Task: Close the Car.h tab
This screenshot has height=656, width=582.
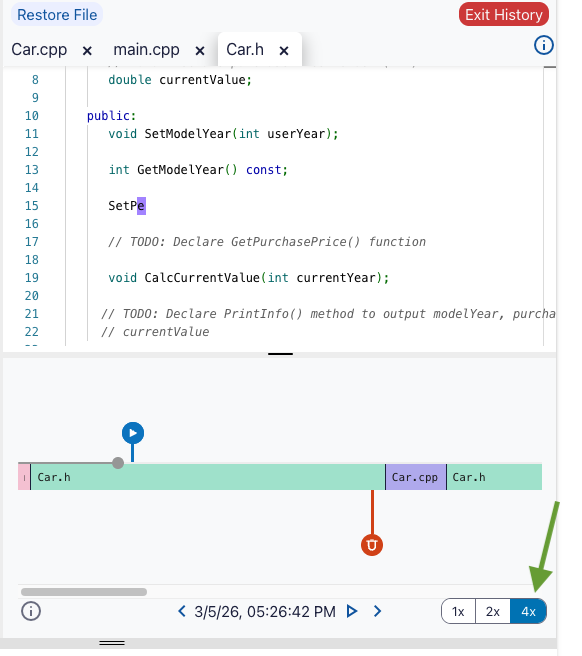Action: point(284,51)
